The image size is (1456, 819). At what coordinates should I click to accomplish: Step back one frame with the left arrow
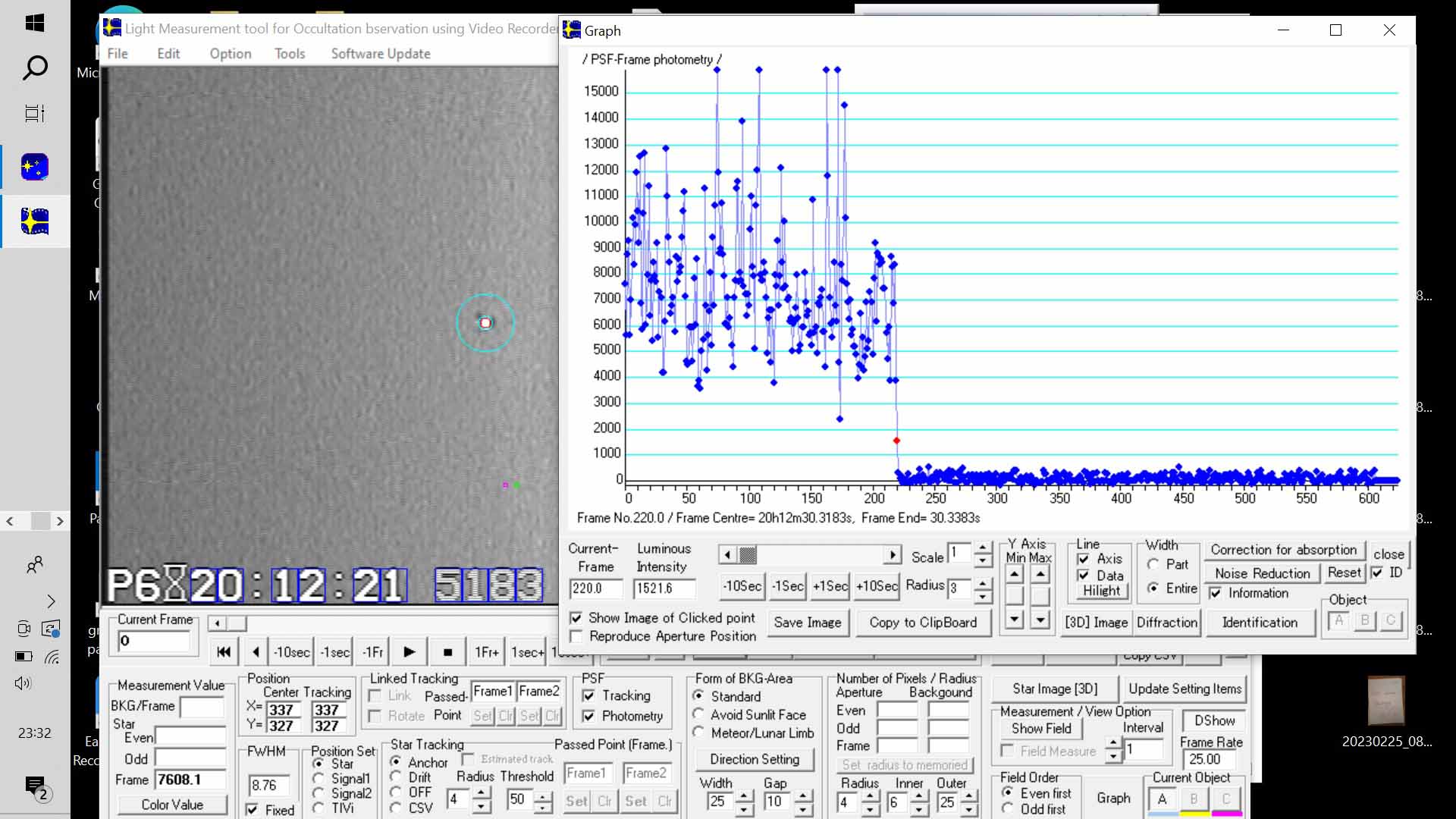pos(256,652)
